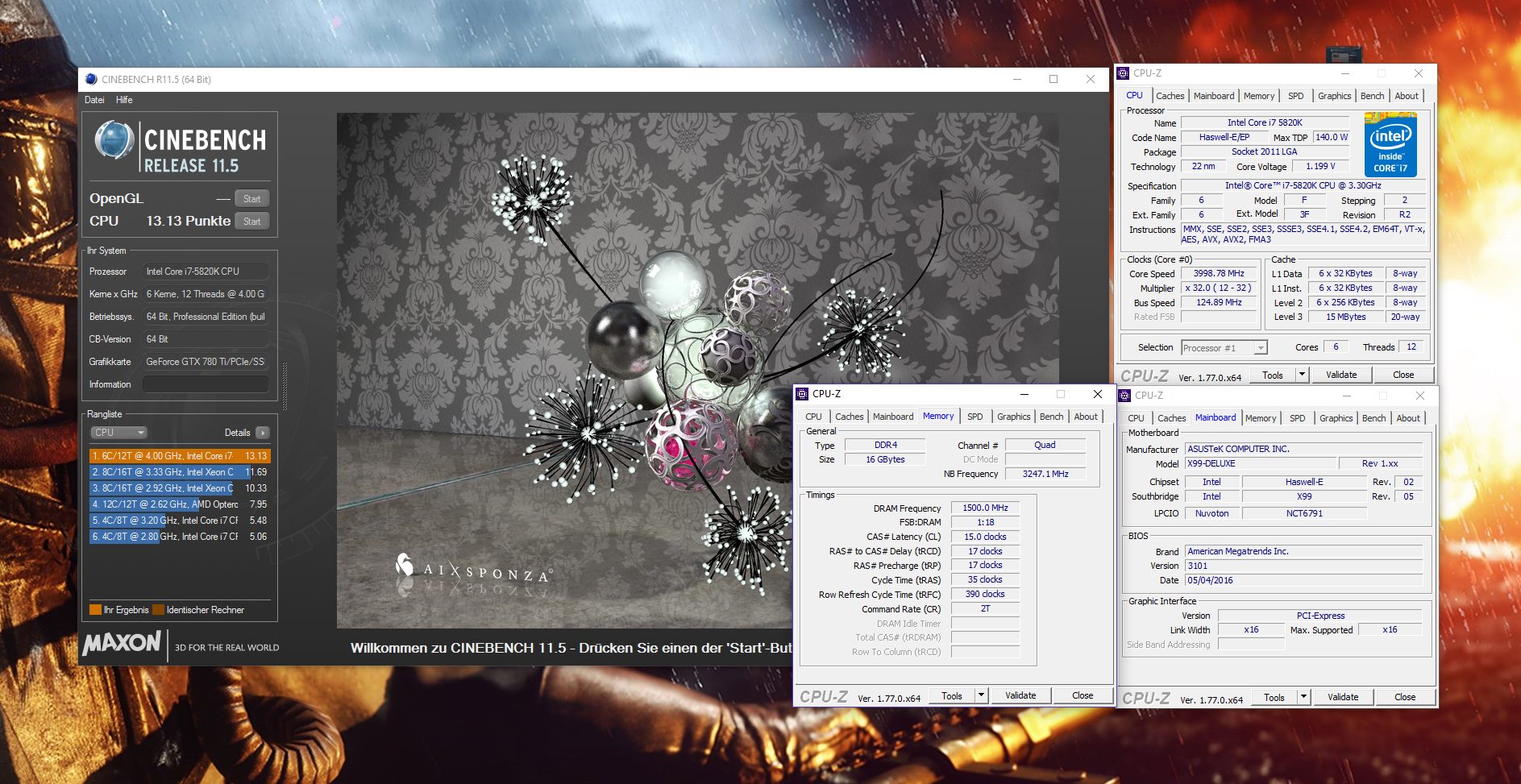Screen dimensions: 1521x784
Task: Click Close button in Mainboard CPU-Z window
Action: [x=1405, y=697]
